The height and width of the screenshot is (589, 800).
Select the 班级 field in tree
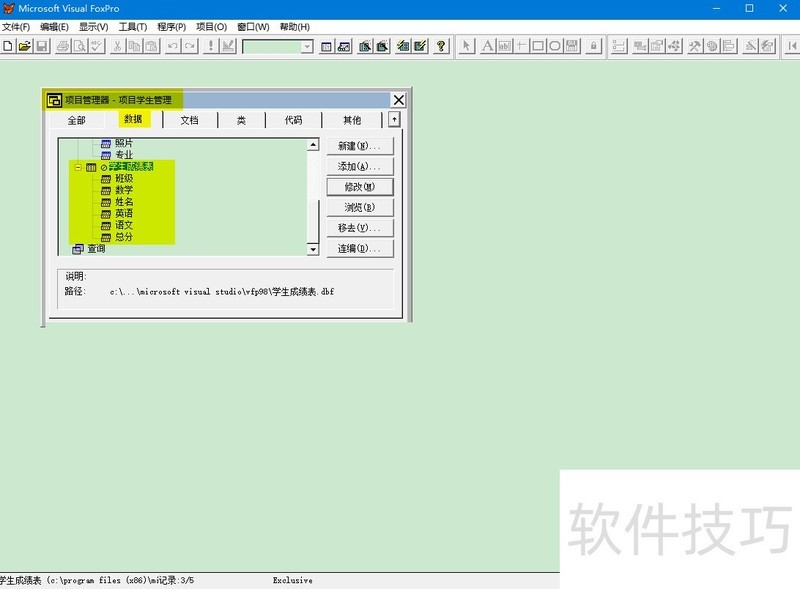[123, 178]
